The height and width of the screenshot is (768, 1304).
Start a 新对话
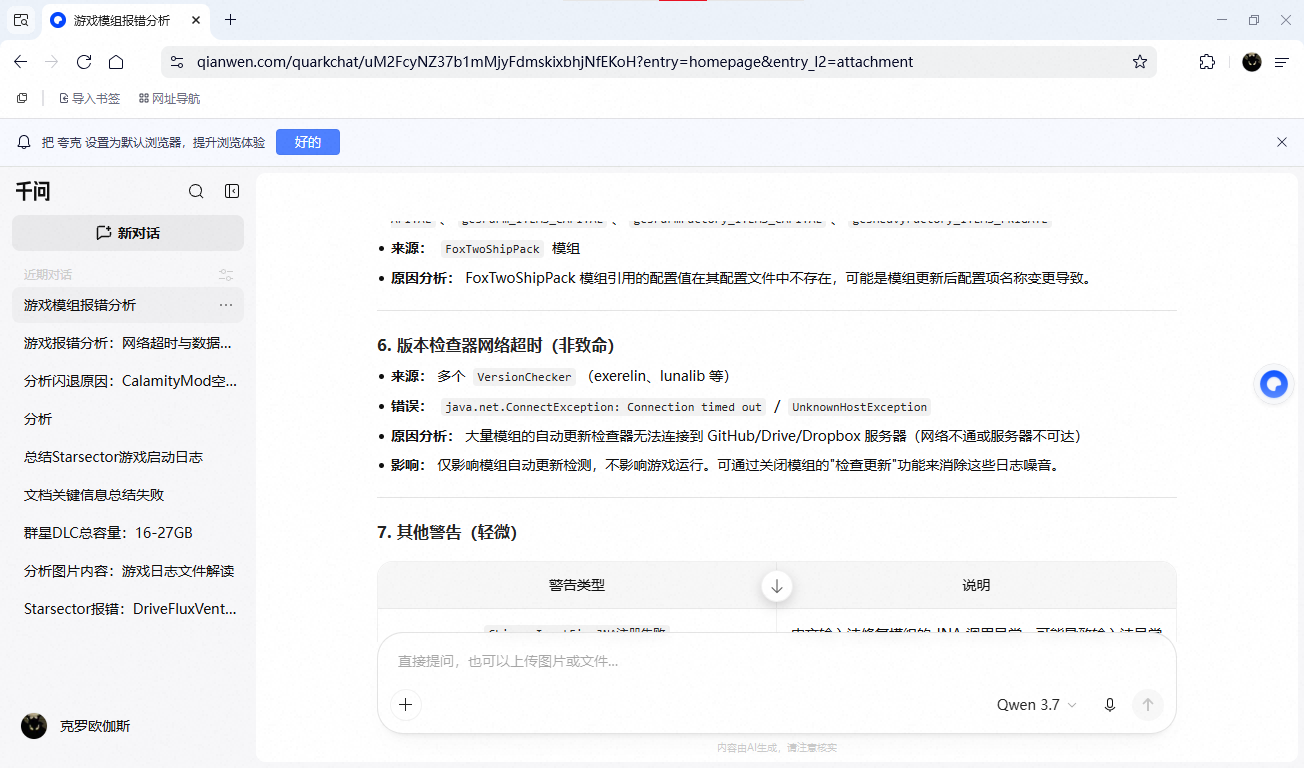(x=128, y=233)
